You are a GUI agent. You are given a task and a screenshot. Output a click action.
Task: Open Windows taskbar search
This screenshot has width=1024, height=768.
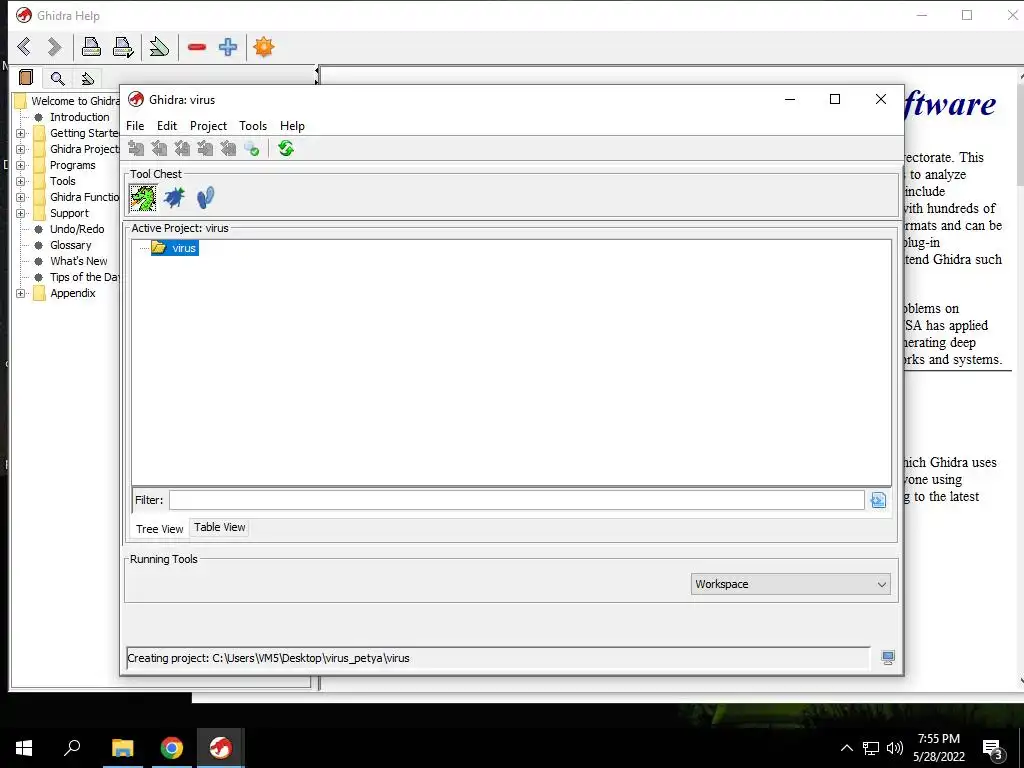click(72, 748)
